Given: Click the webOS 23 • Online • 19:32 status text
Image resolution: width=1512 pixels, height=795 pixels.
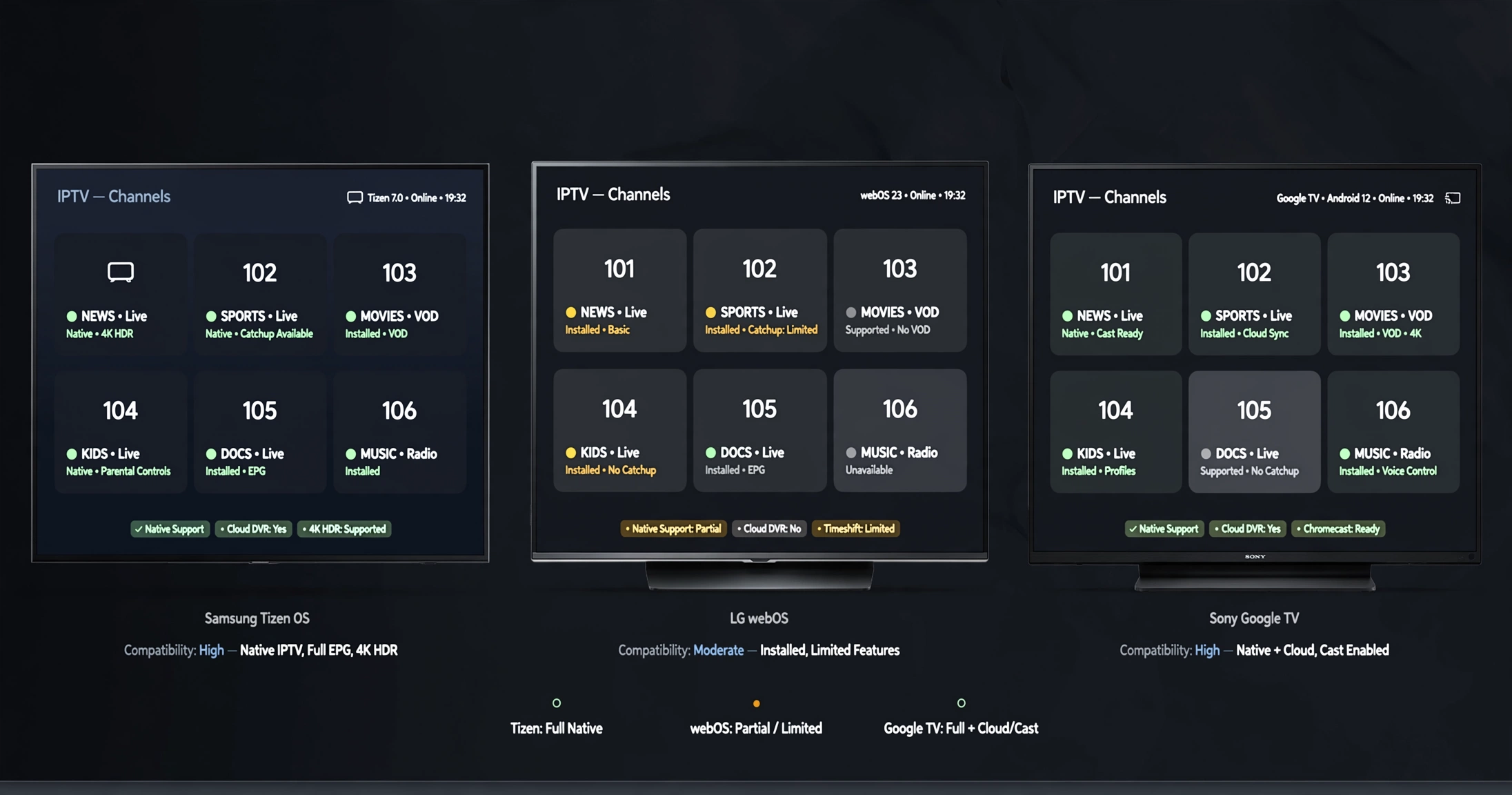Looking at the screenshot, I should 913,195.
